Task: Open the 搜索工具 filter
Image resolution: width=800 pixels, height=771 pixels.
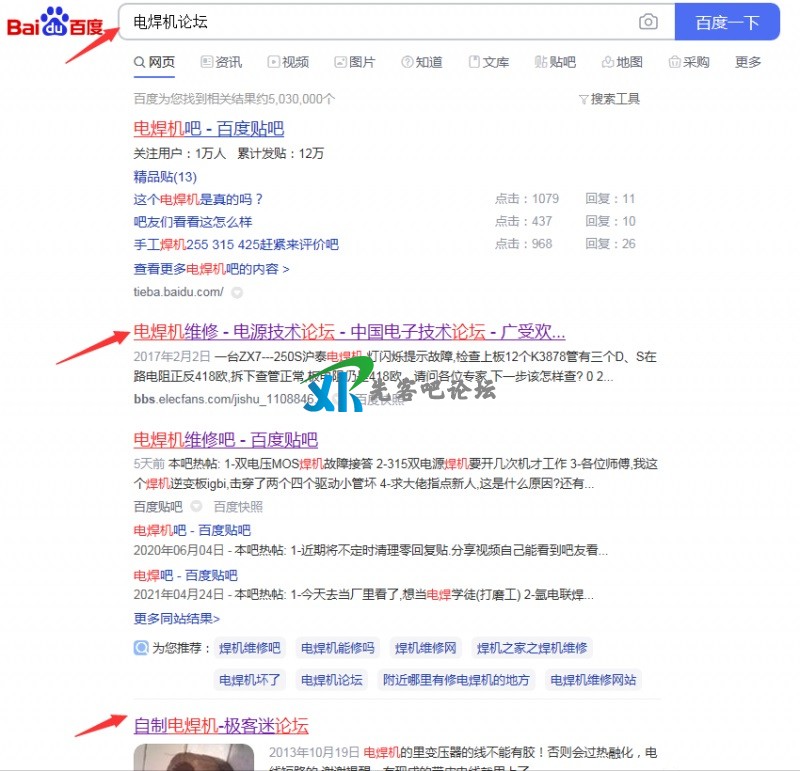Action: point(609,99)
